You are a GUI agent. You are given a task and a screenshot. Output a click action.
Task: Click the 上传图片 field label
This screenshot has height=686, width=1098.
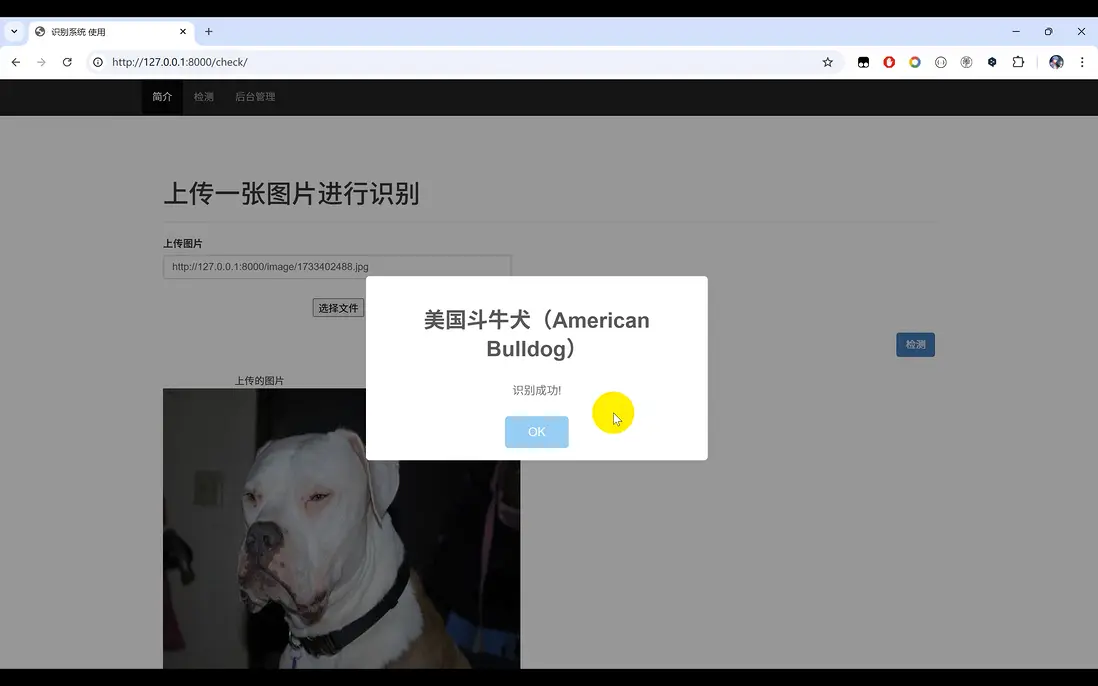[183, 244]
